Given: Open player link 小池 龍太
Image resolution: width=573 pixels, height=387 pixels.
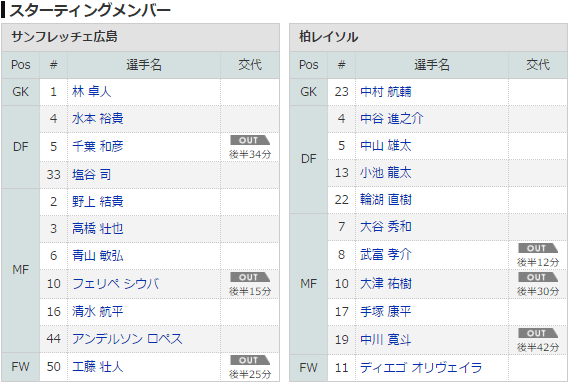Looking at the screenshot, I should [386, 173].
